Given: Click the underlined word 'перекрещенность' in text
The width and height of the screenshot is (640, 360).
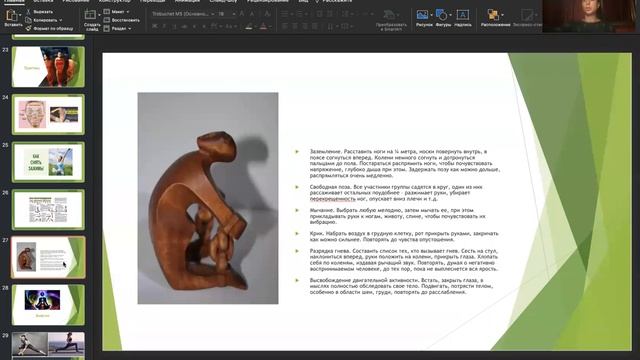Looking at the screenshot, I should [x=333, y=199].
